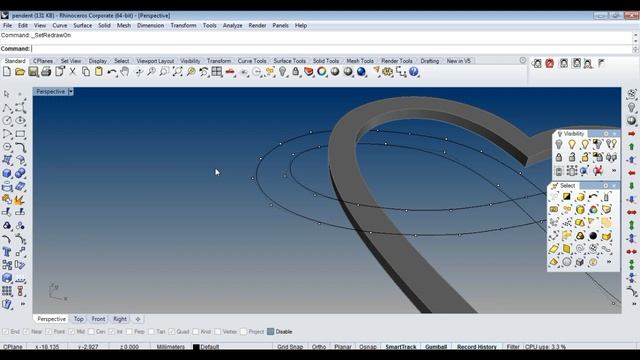640x360 pixels.
Task: Click the Lock padlock icon in the Visibility panel
Action: point(559,157)
